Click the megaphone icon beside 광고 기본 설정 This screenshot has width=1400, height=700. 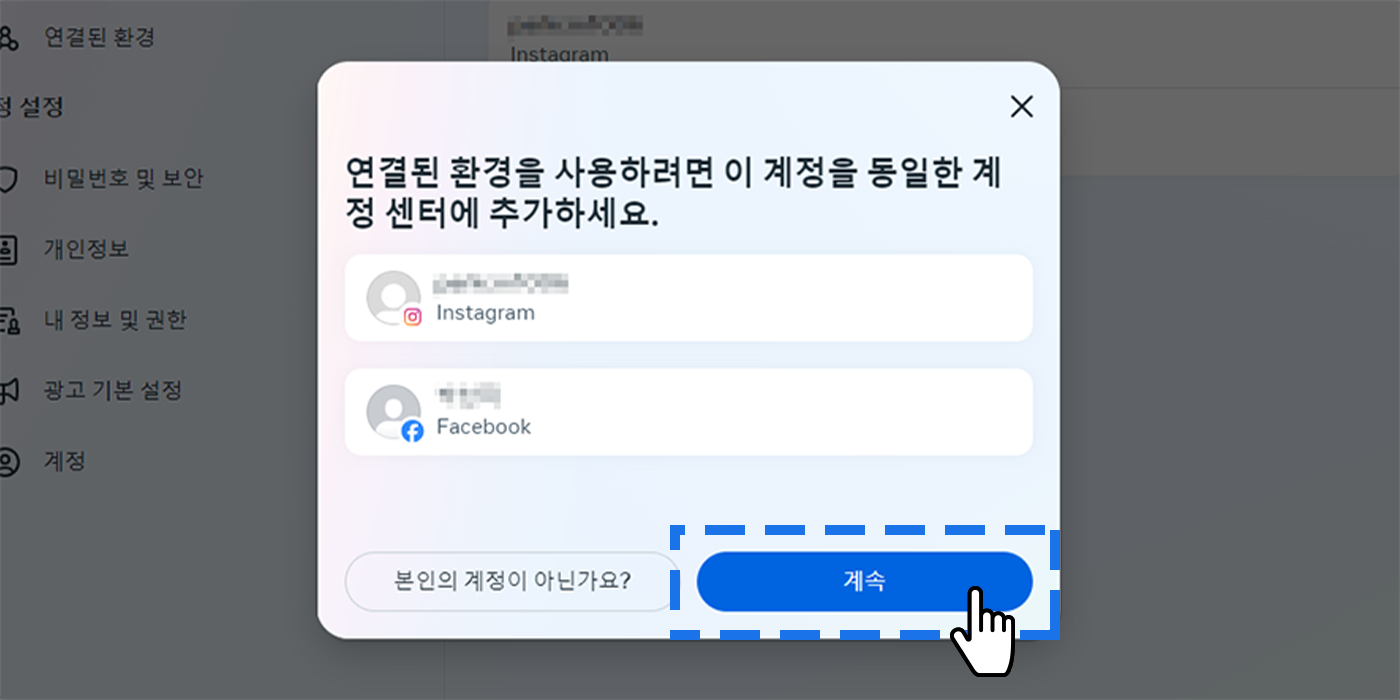(x=8, y=391)
